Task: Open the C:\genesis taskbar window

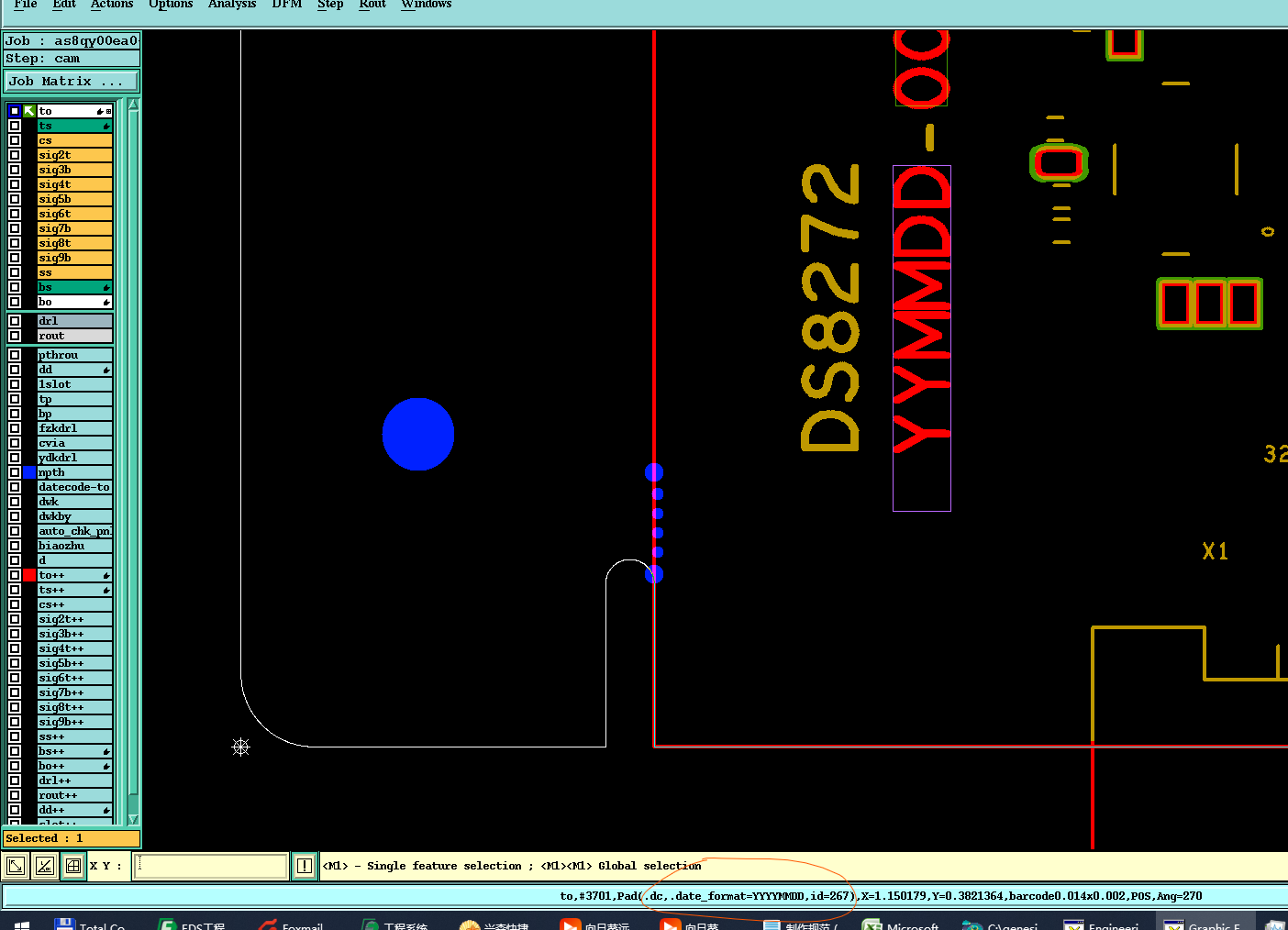Action: coord(1002,924)
